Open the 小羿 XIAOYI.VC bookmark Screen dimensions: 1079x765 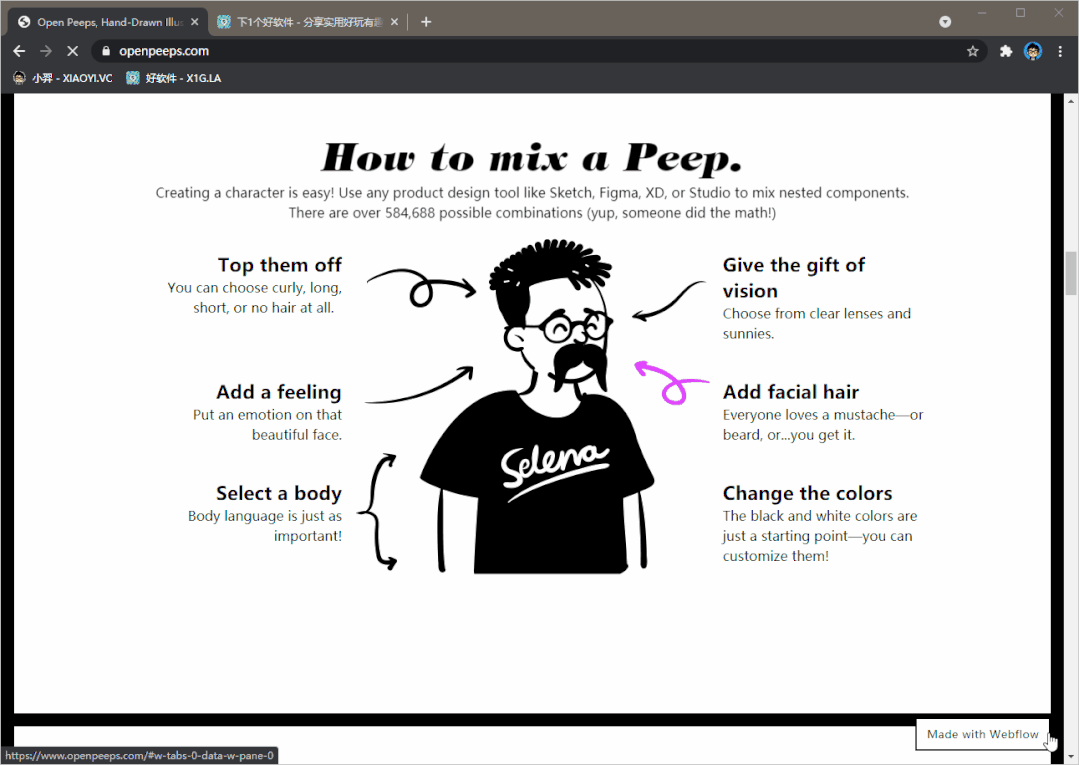tap(63, 78)
